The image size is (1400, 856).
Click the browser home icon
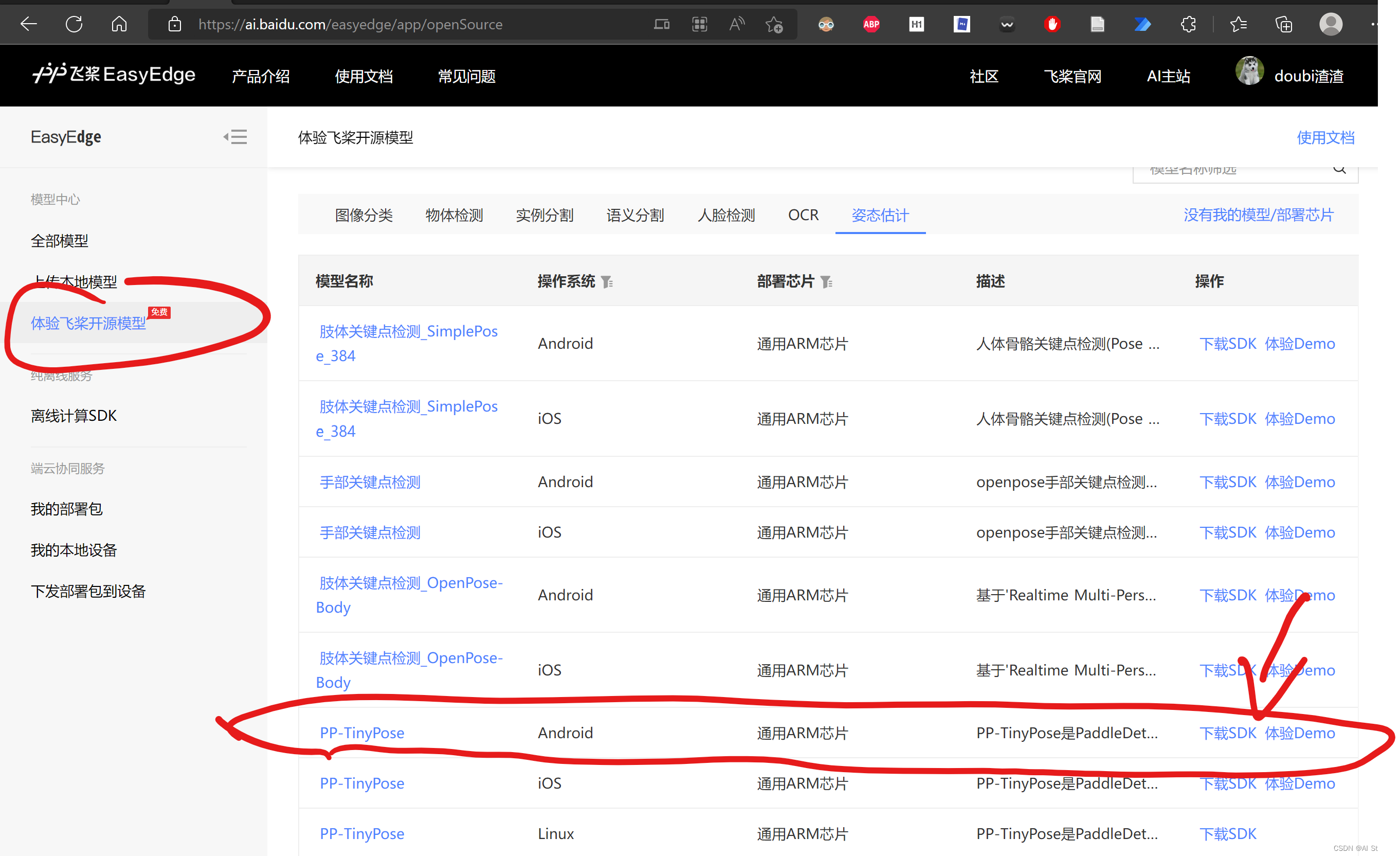point(119,24)
